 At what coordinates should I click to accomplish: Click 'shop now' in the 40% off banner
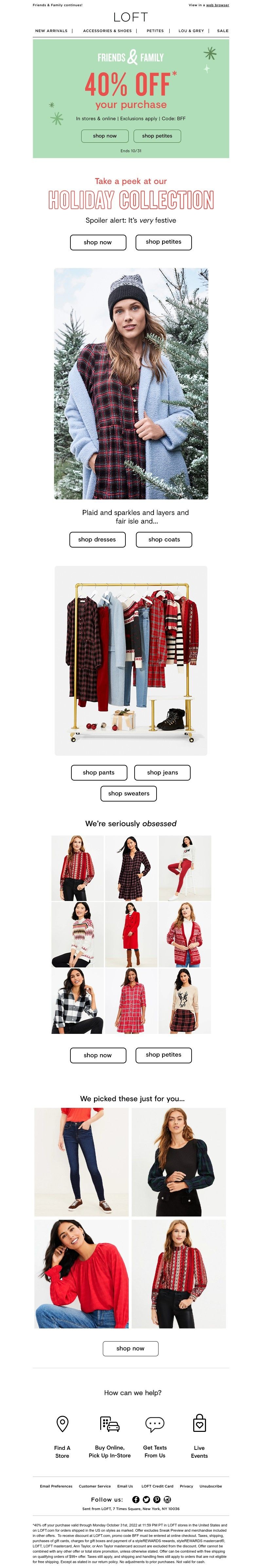coord(105,136)
